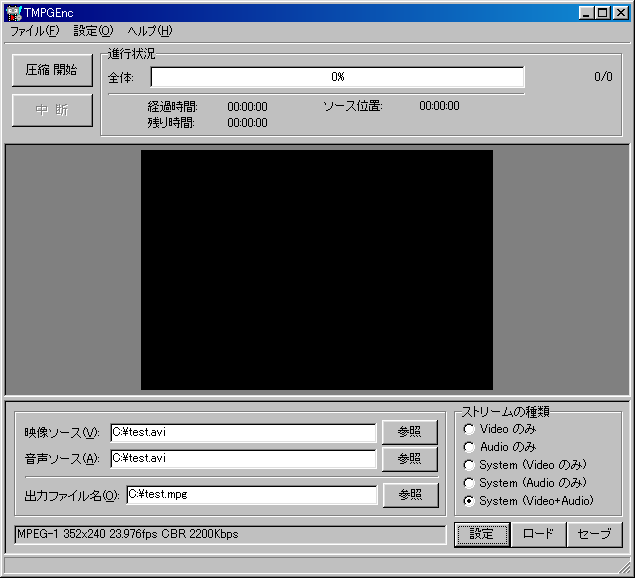This screenshot has height=578, width=635.
Task: Select System (Audio のみ) option
Action: [525, 483]
